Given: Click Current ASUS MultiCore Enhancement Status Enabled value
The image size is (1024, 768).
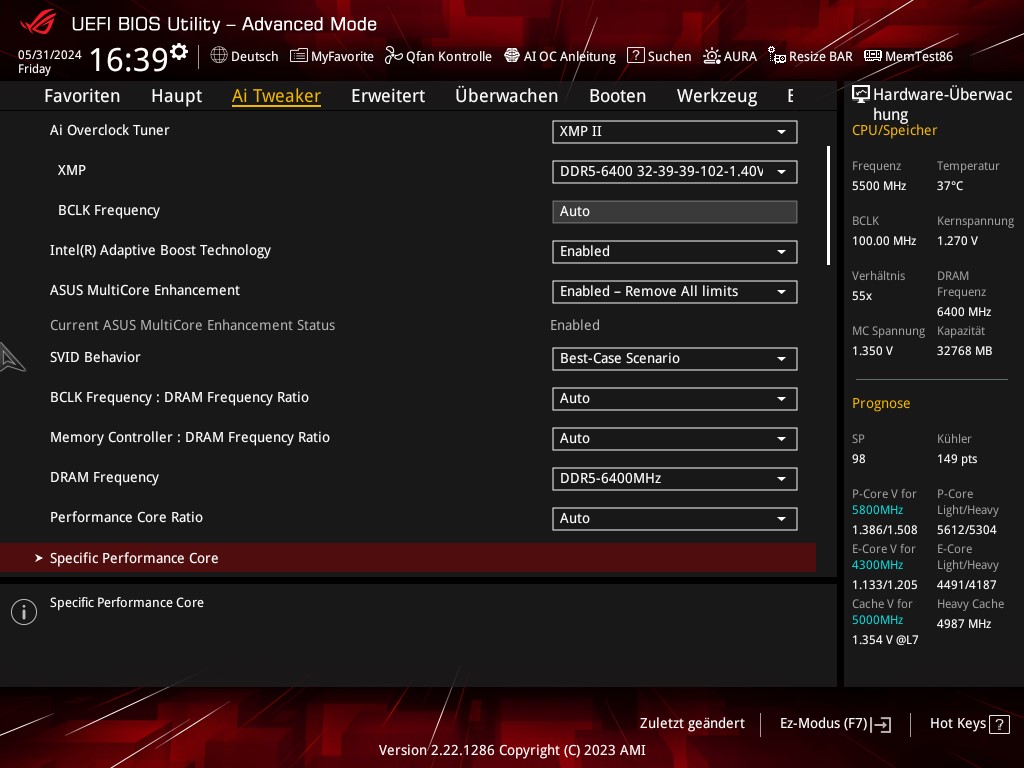Looking at the screenshot, I should (575, 325).
